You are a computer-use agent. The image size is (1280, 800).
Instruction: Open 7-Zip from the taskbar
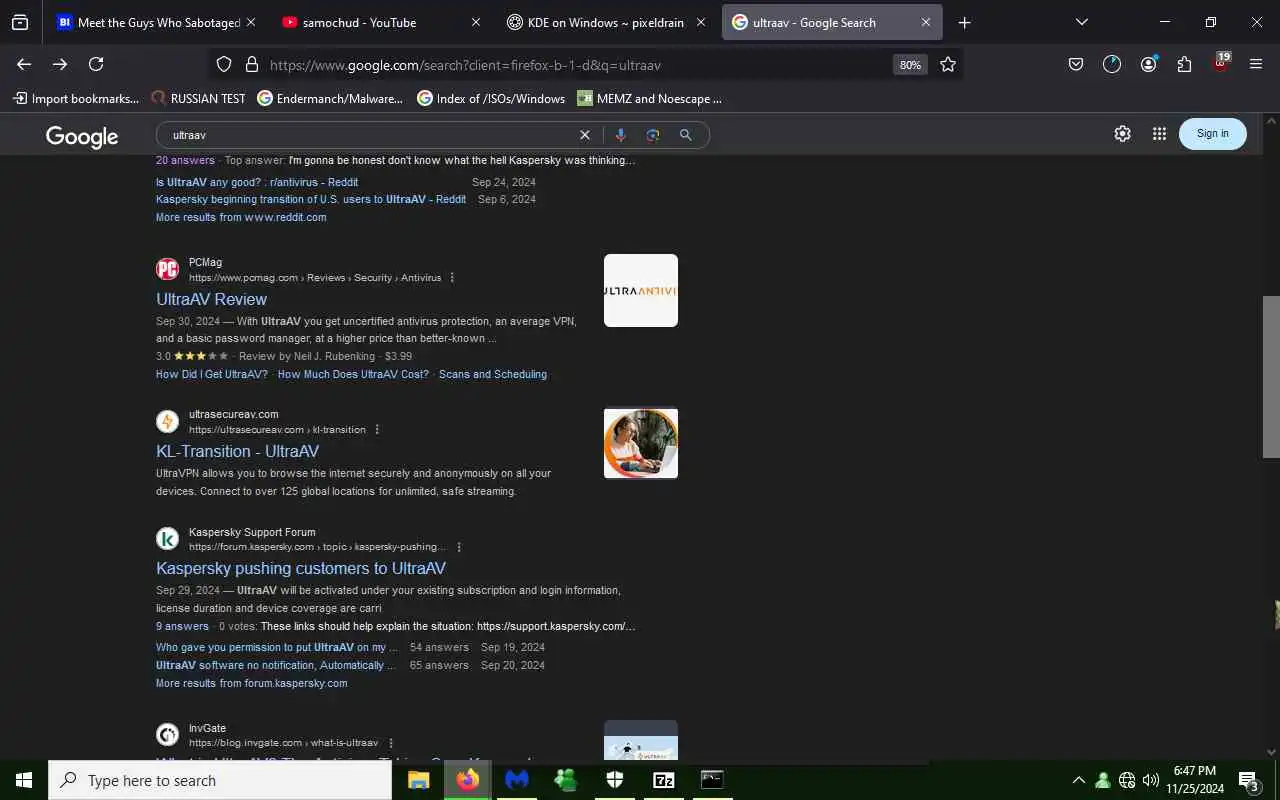(664, 780)
